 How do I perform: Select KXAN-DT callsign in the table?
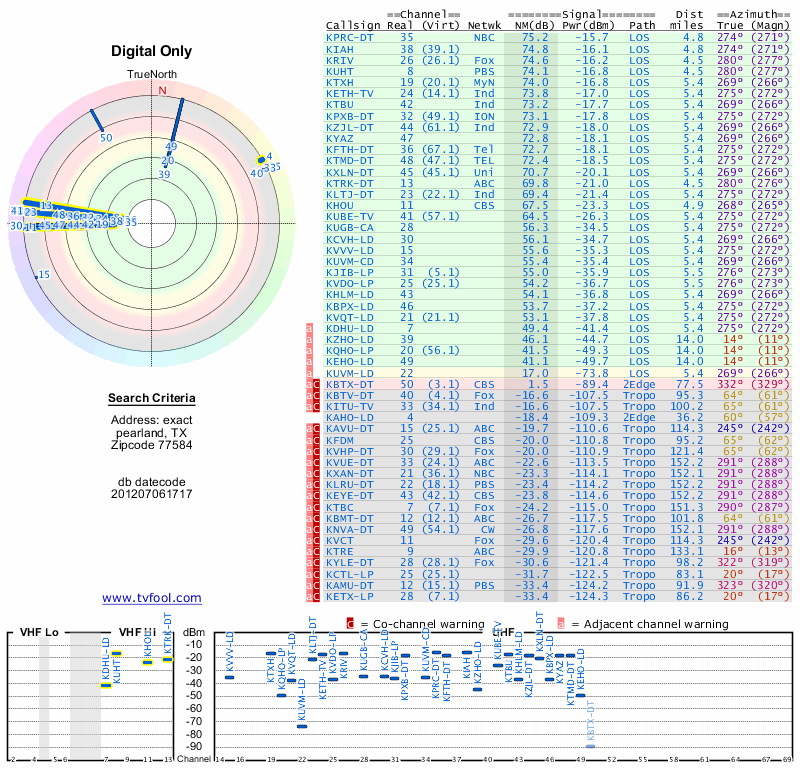[349, 474]
